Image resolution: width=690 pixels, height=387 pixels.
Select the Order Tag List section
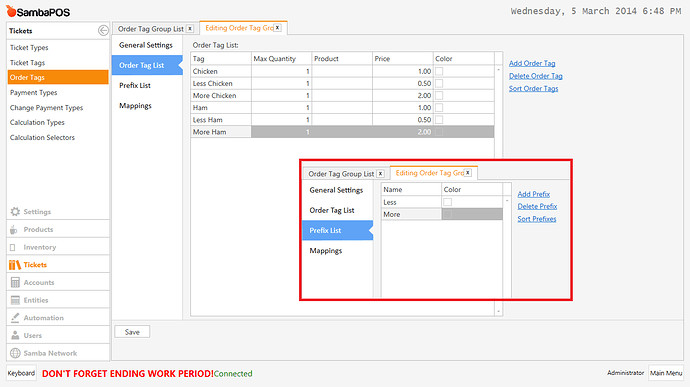point(147,65)
